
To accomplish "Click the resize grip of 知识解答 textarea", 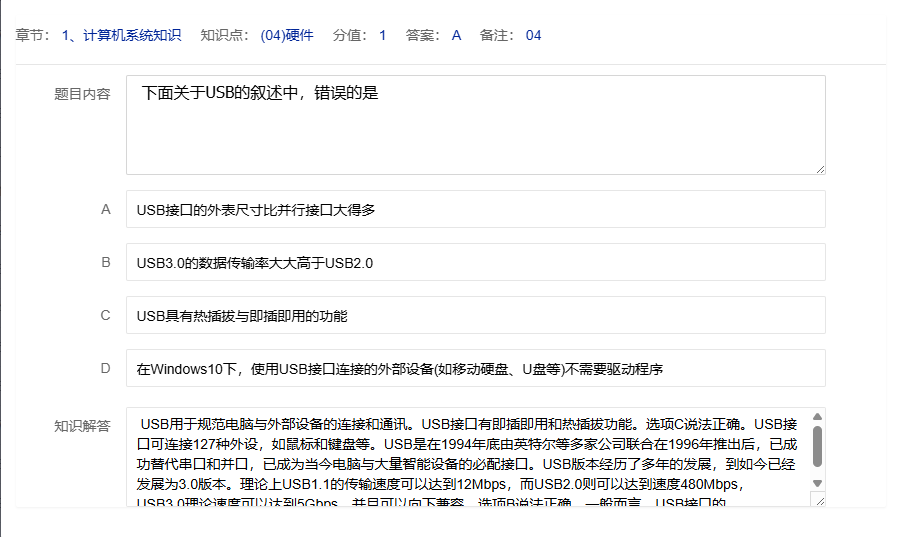I will pos(817,500).
